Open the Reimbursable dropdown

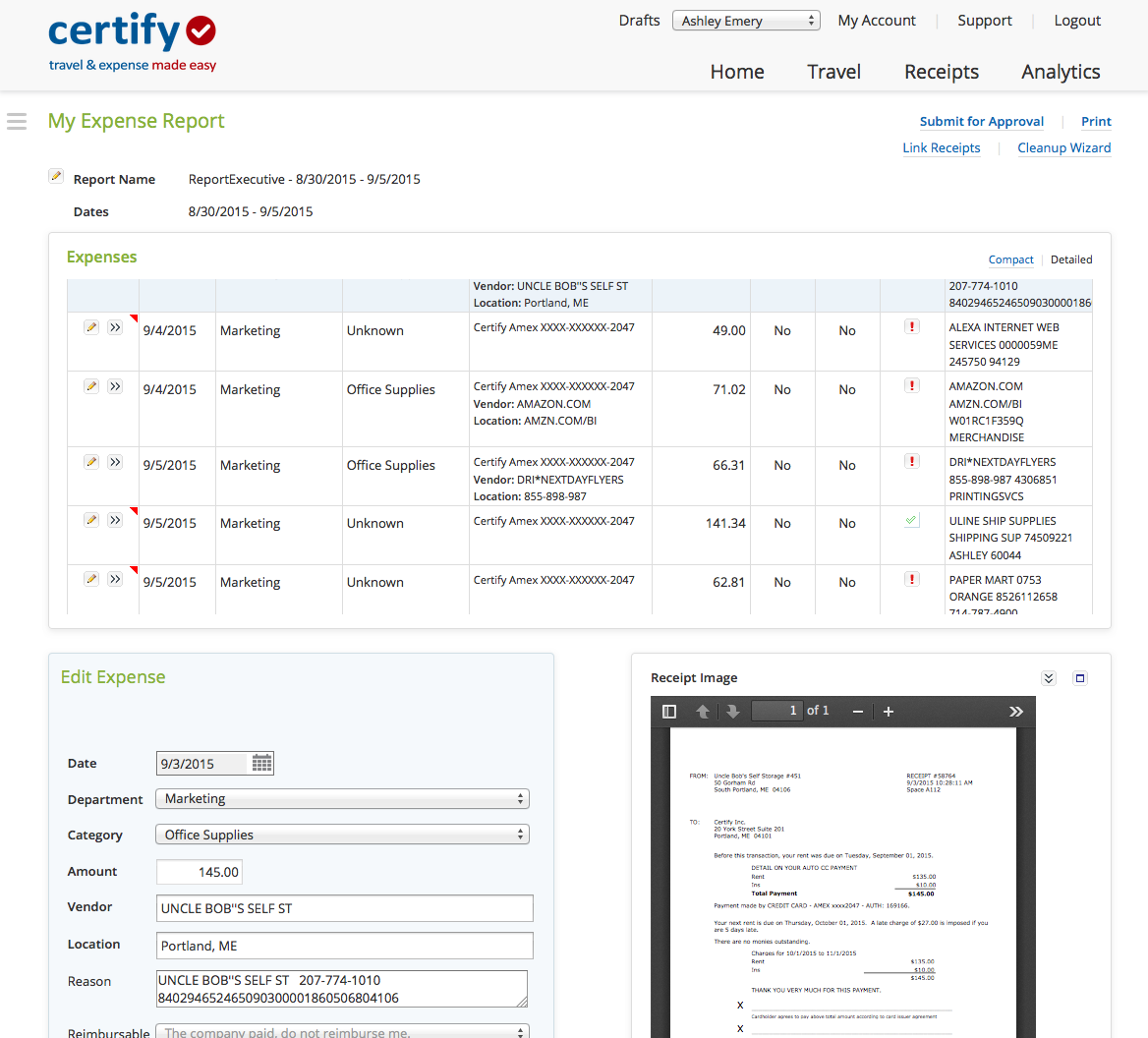click(343, 1031)
